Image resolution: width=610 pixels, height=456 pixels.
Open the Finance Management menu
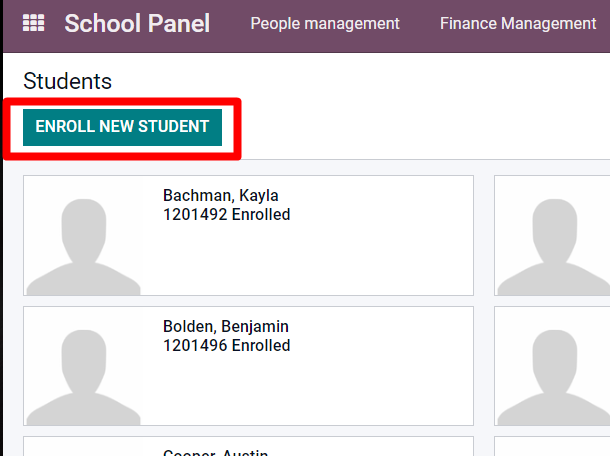[518, 23]
